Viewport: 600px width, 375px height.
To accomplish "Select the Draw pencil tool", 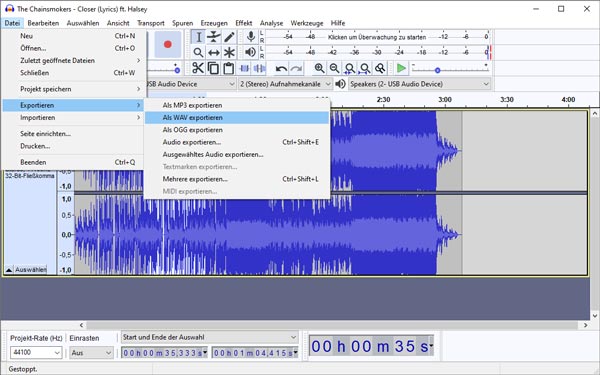I will tap(229, 37).
